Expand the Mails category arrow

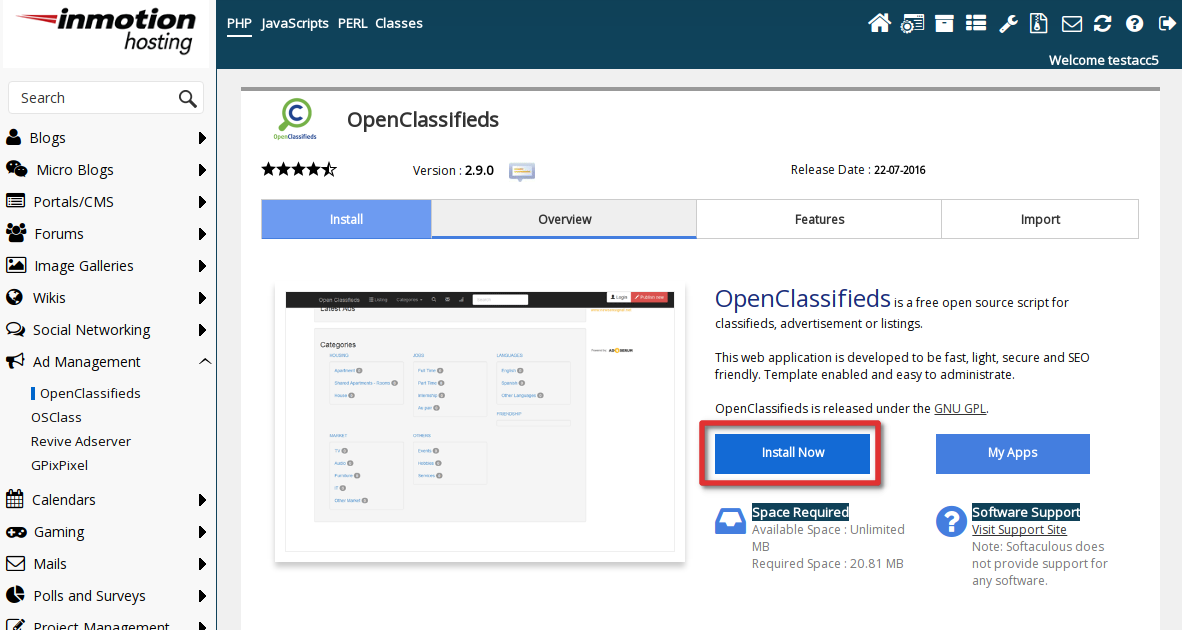click(202, 564)
